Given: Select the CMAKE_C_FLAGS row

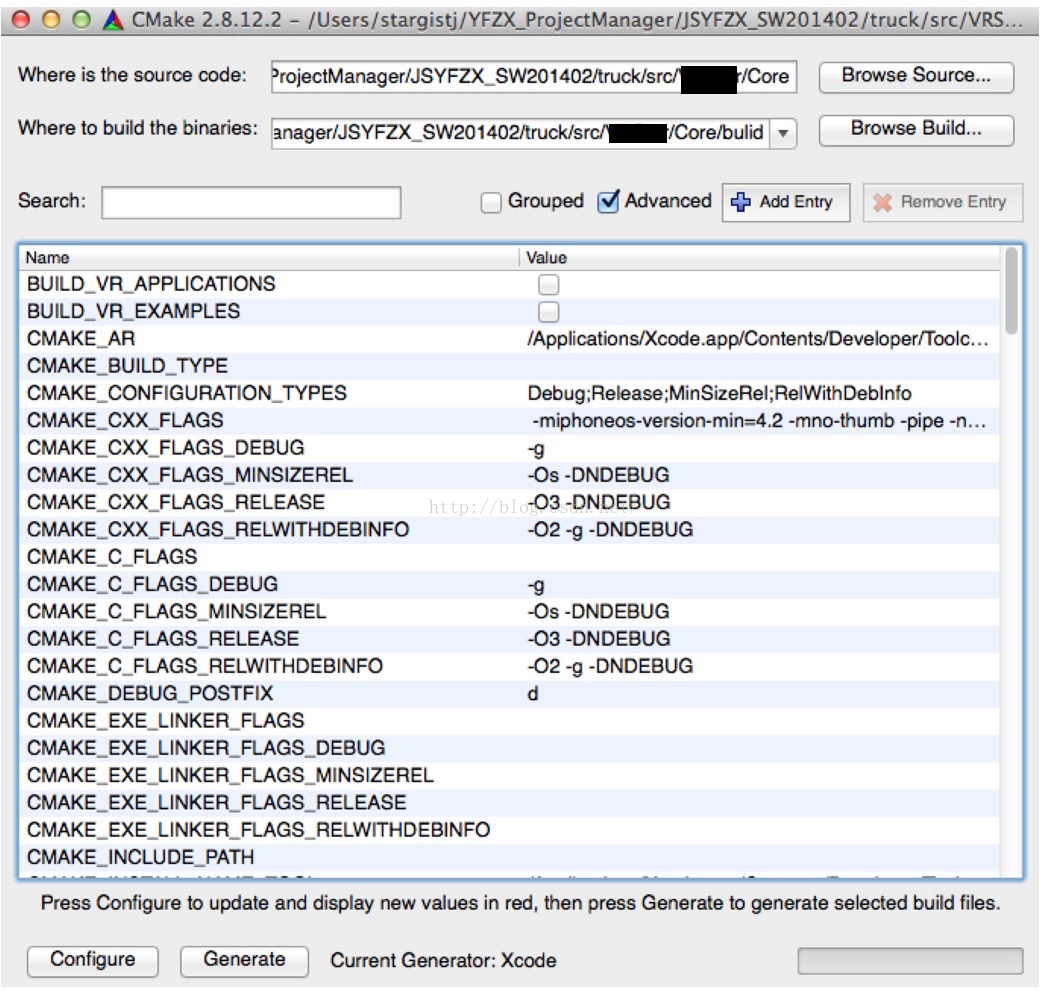Looking at the screenshot, I should click(509, 557).
